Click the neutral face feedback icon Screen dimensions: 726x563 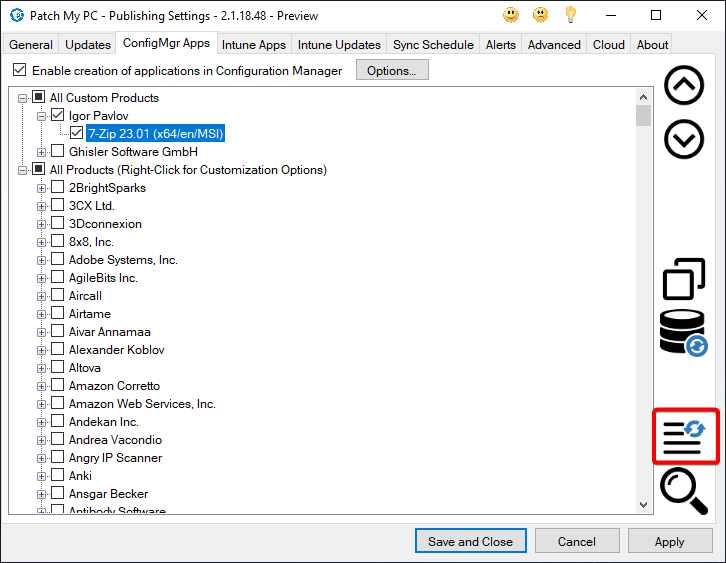[x=541, y=15]
